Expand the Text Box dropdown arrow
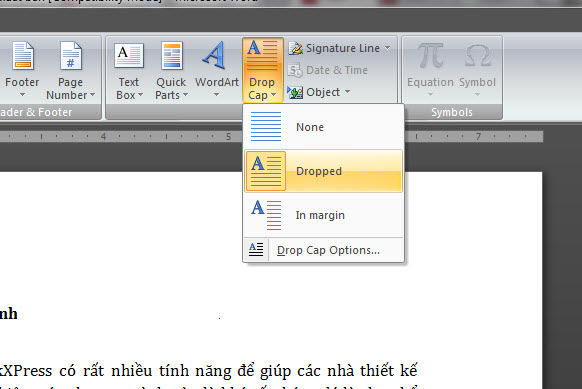582x389 pixels. 140,95
